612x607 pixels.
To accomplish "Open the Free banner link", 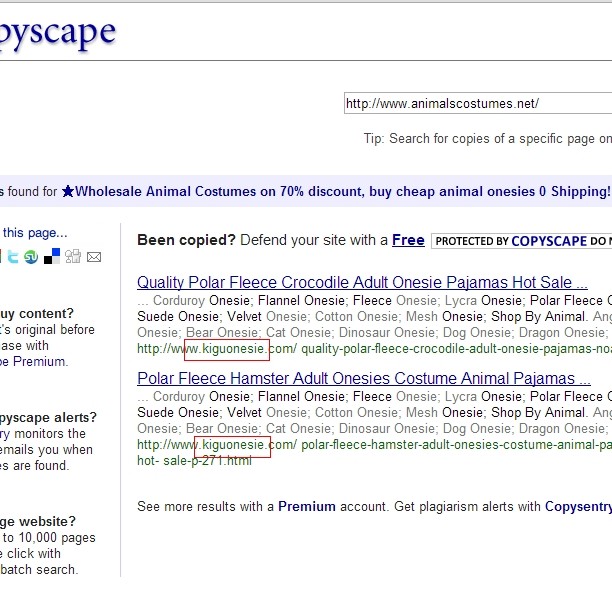I will [x=408, y=240].
